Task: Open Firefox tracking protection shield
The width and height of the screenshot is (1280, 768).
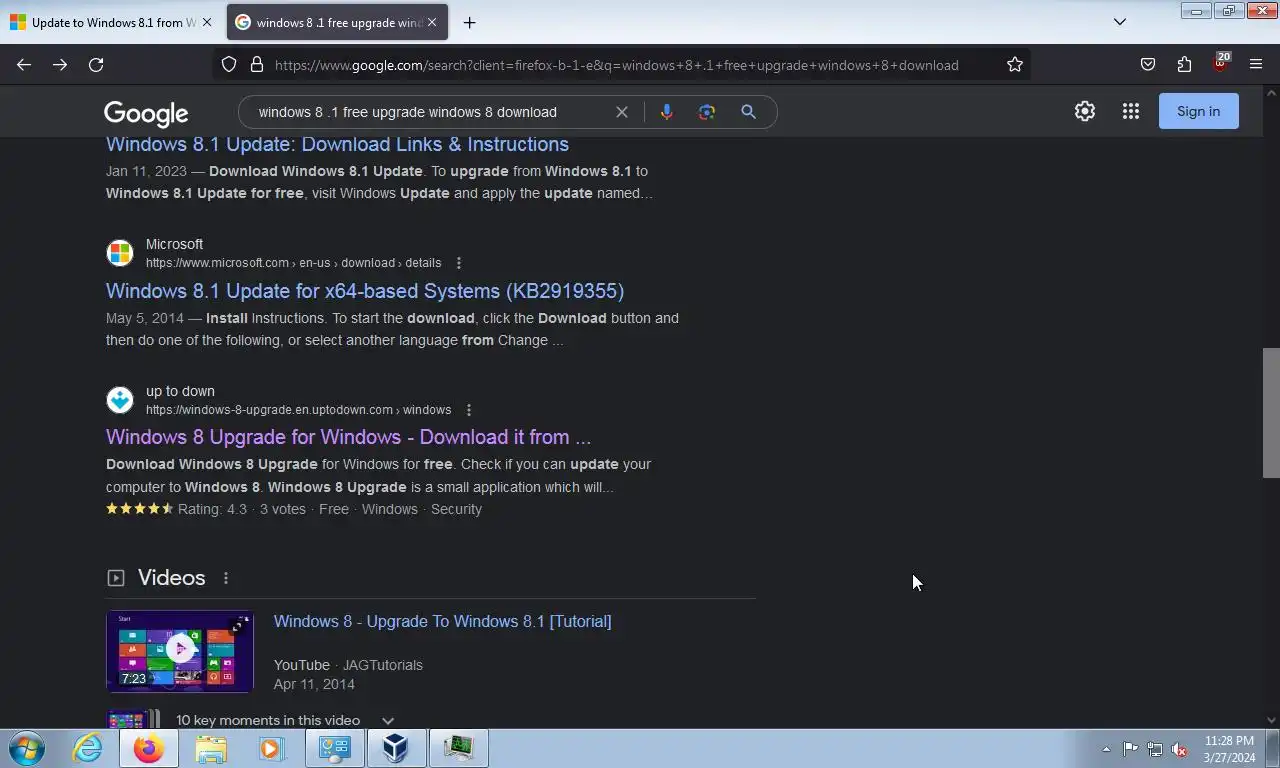Action: pos(229,65)
